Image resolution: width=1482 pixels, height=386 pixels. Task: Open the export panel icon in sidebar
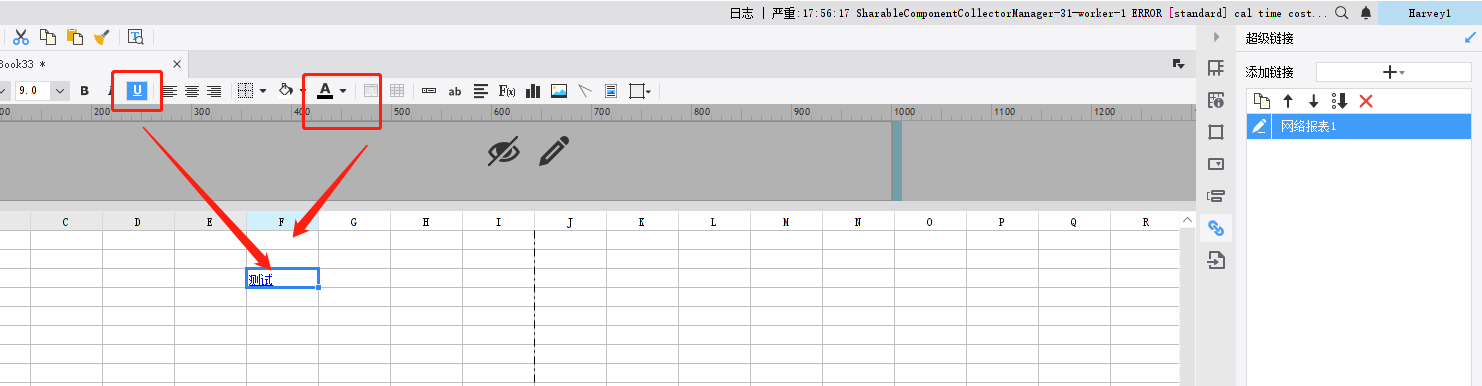click(1216, 261)
